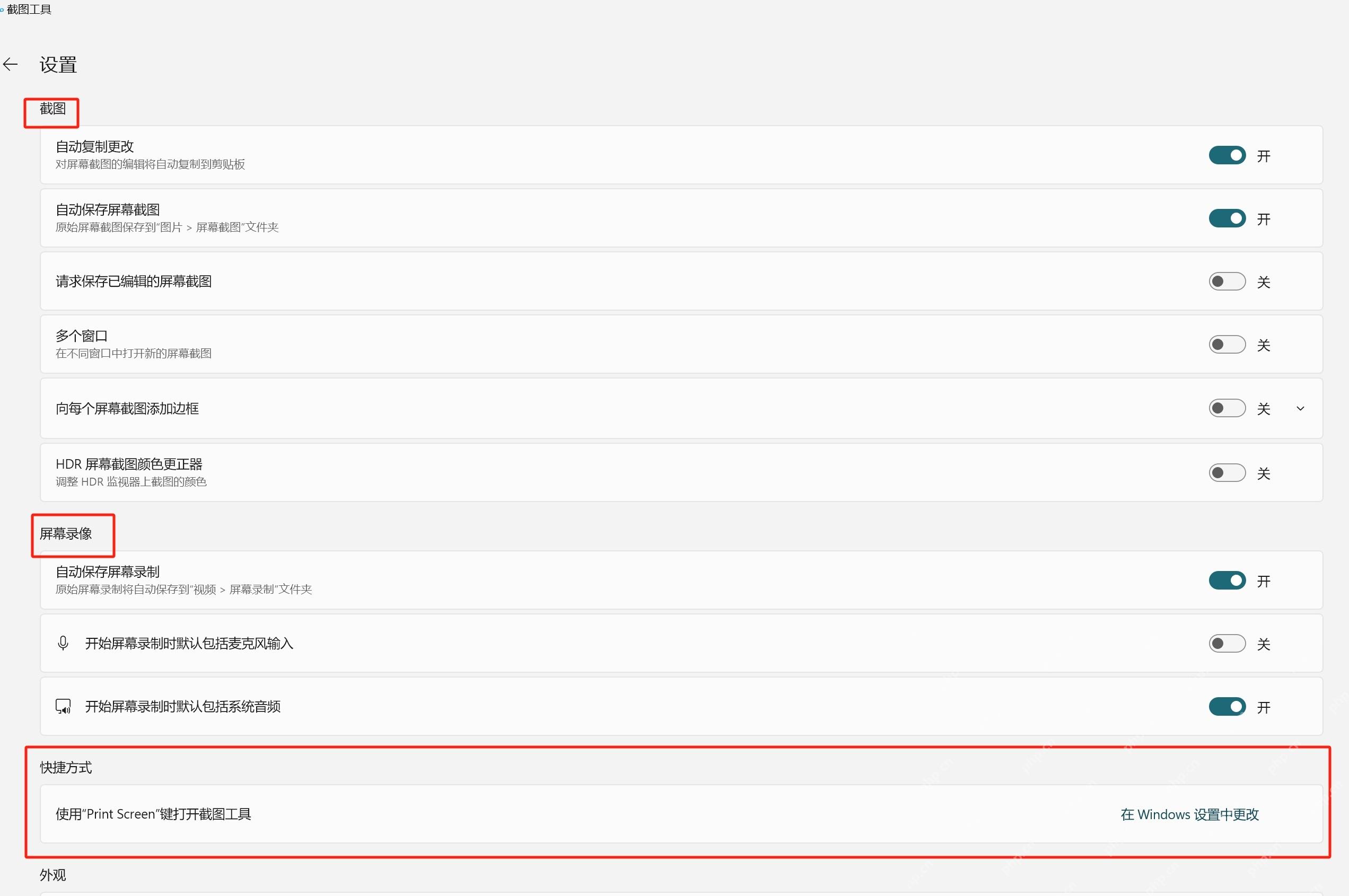Expand the border settings chevron
The width and height of the screenshot is (1349, 896).
pos(1300,409)
